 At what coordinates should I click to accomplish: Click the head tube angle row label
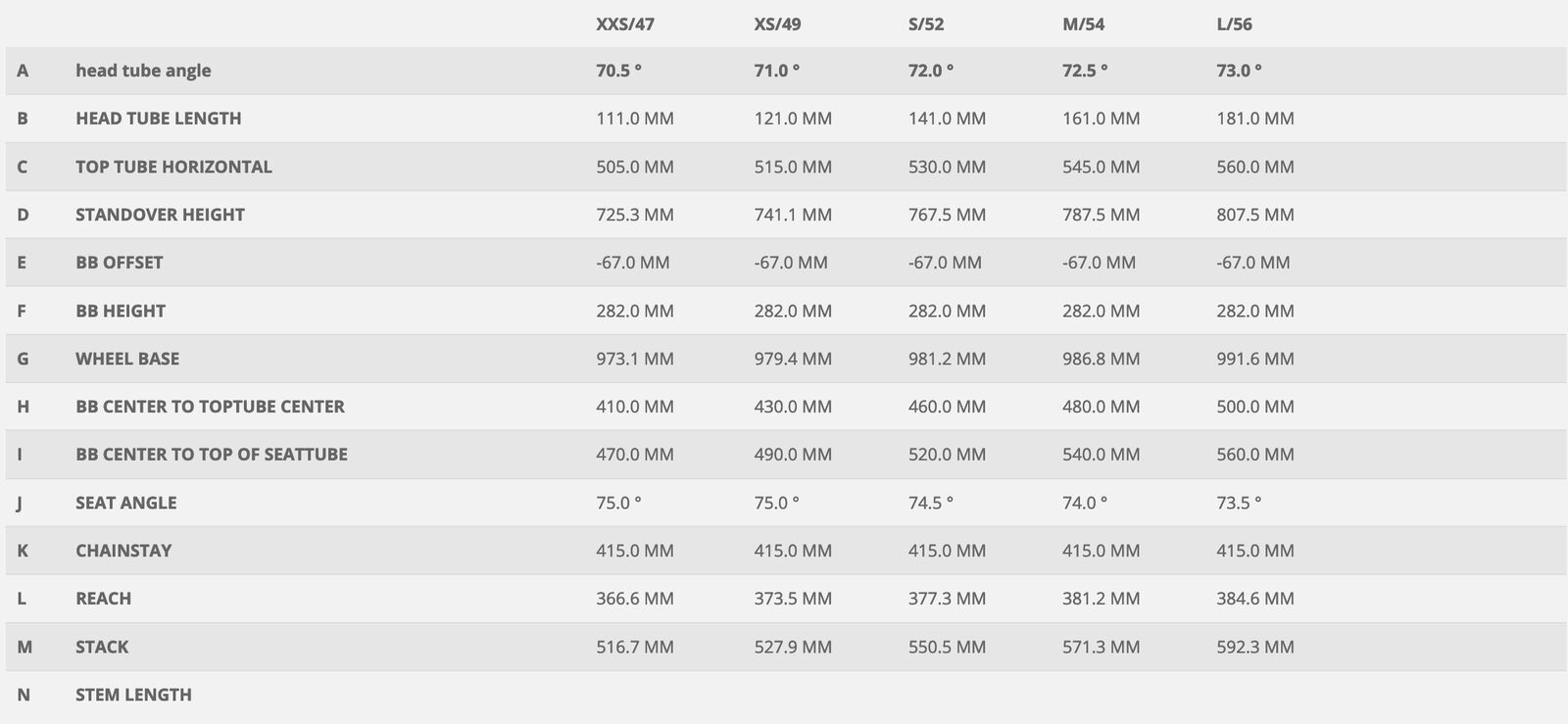pyautogui.click(x=143, y=71)
